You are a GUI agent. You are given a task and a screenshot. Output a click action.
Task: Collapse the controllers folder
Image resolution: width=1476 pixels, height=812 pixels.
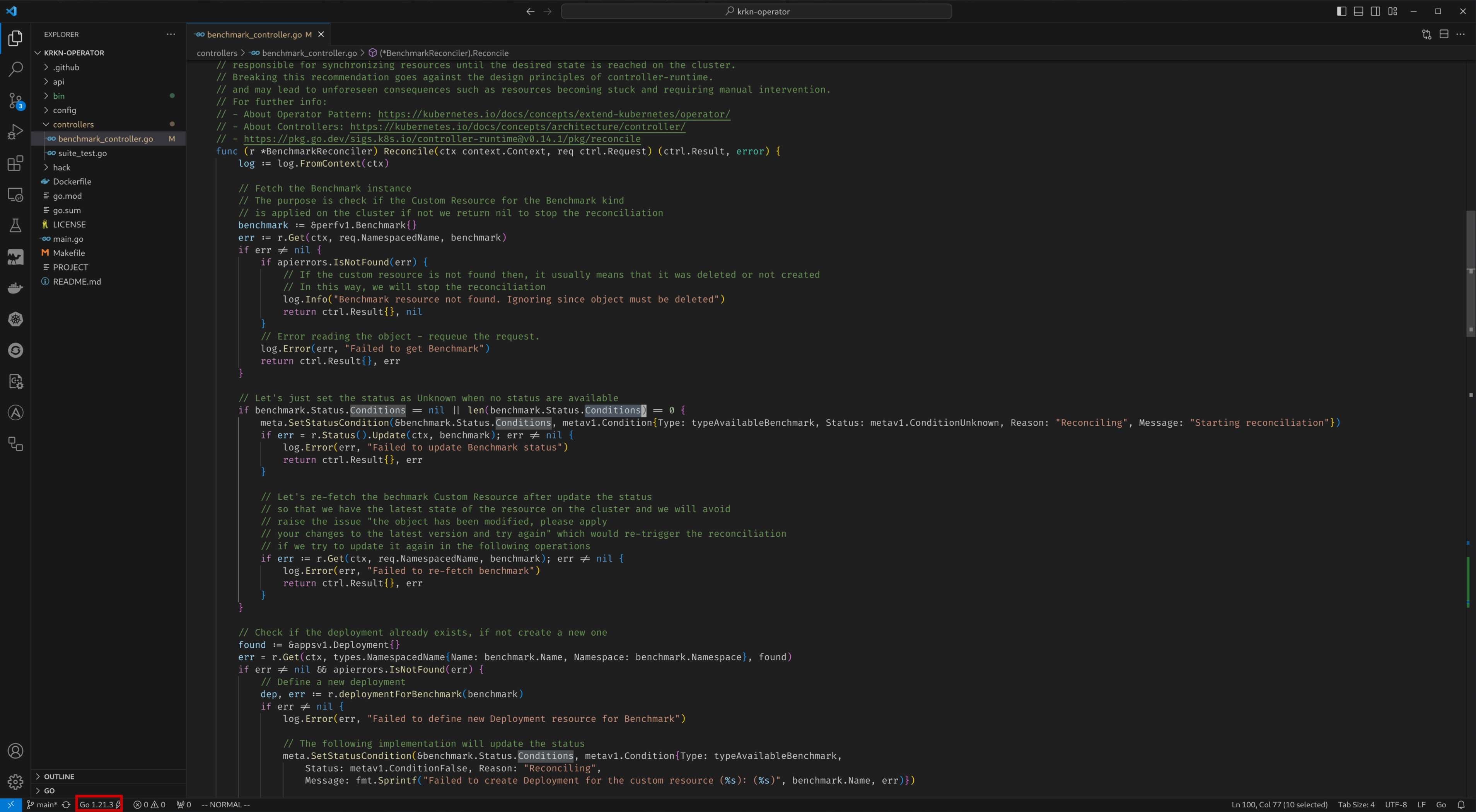point(73,125)
